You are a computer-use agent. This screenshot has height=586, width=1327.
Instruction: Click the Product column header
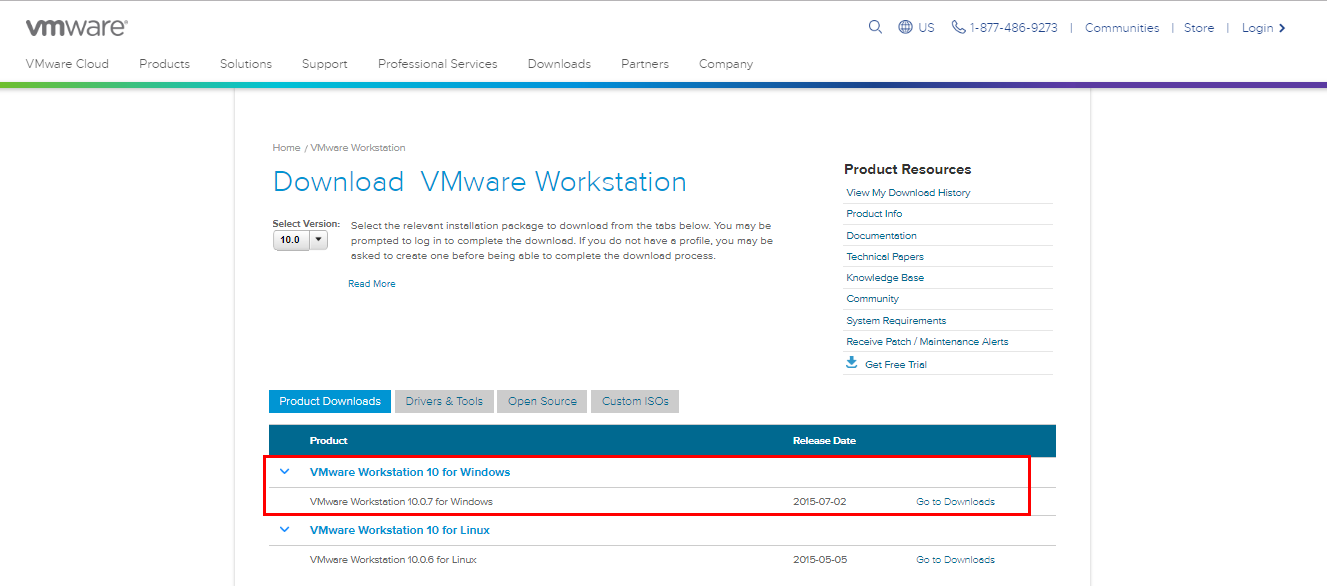[329, 441]
